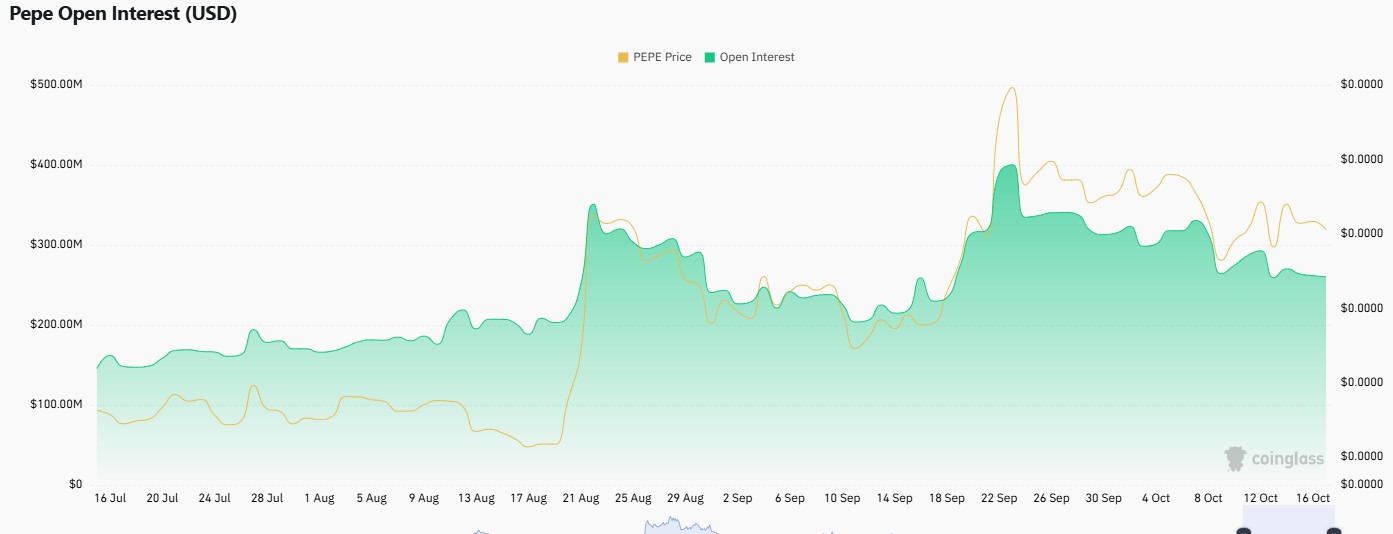The width and height of the screenshot is (1393, 534).
Task: Click the 24 Jul date label
Action: coord(214,498)
